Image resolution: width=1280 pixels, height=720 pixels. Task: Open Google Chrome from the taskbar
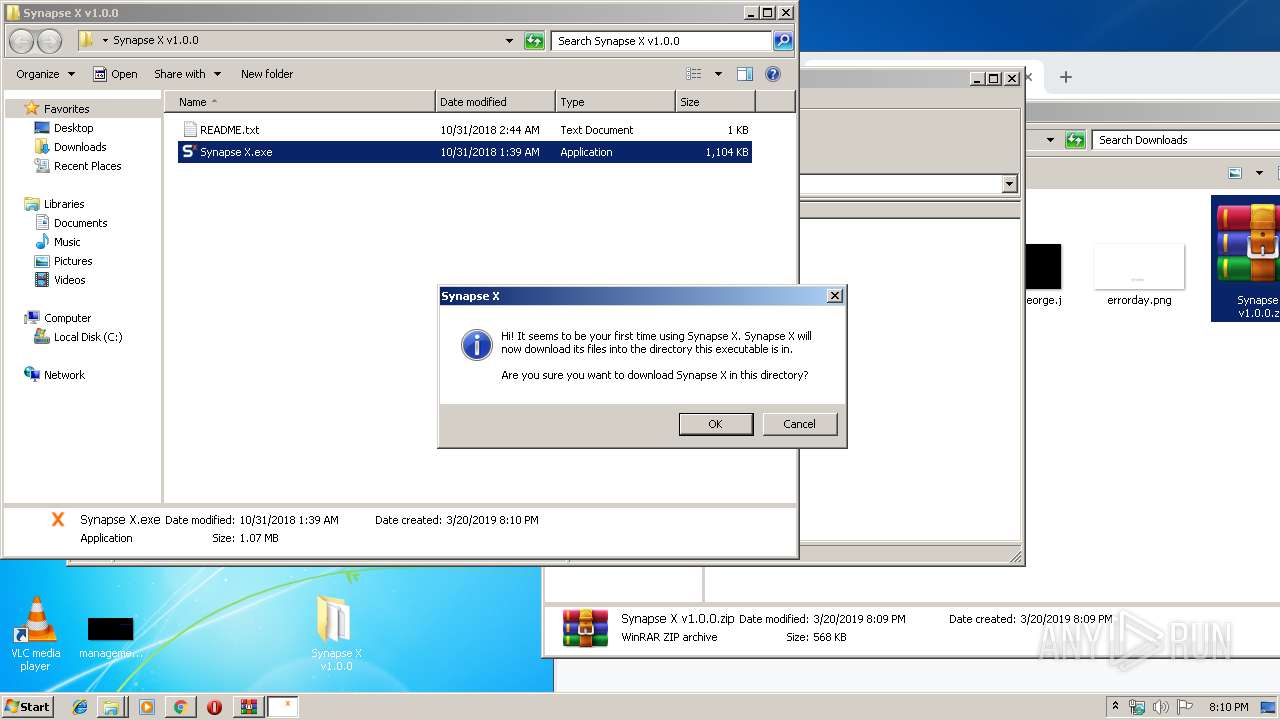pyautogui.click(x=180, y=707)
